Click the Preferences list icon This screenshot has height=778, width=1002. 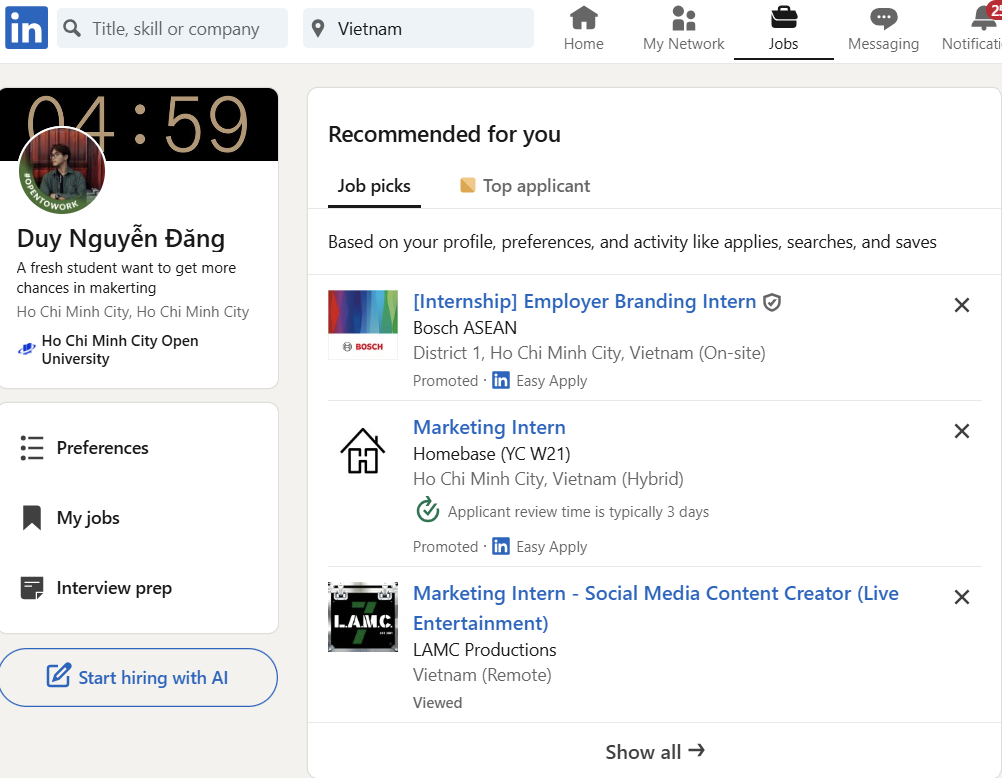32,447
